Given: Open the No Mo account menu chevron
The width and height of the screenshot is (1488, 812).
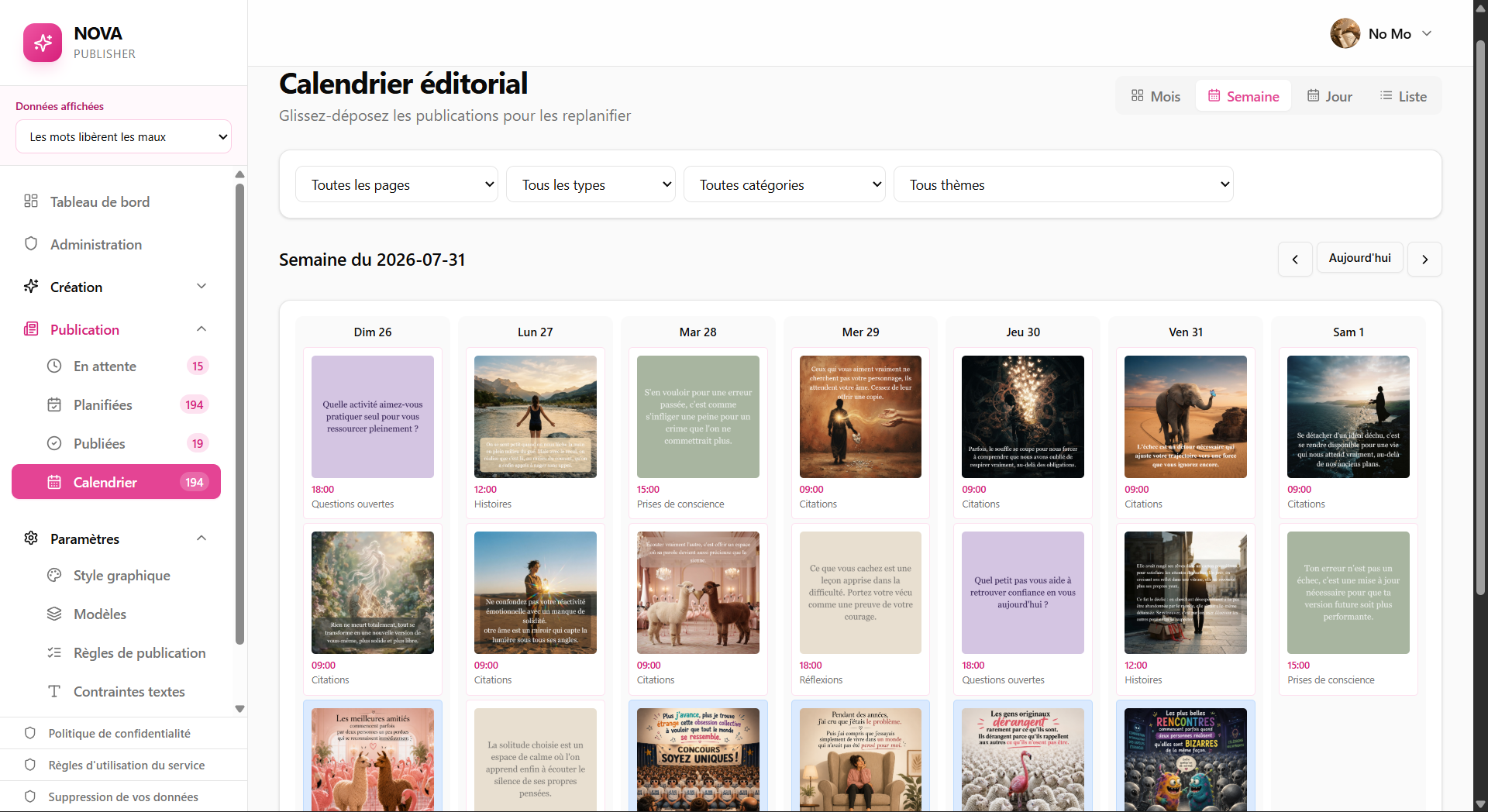Looking at the screenshot, I should pyautogui.click(x=1427, y=33).
